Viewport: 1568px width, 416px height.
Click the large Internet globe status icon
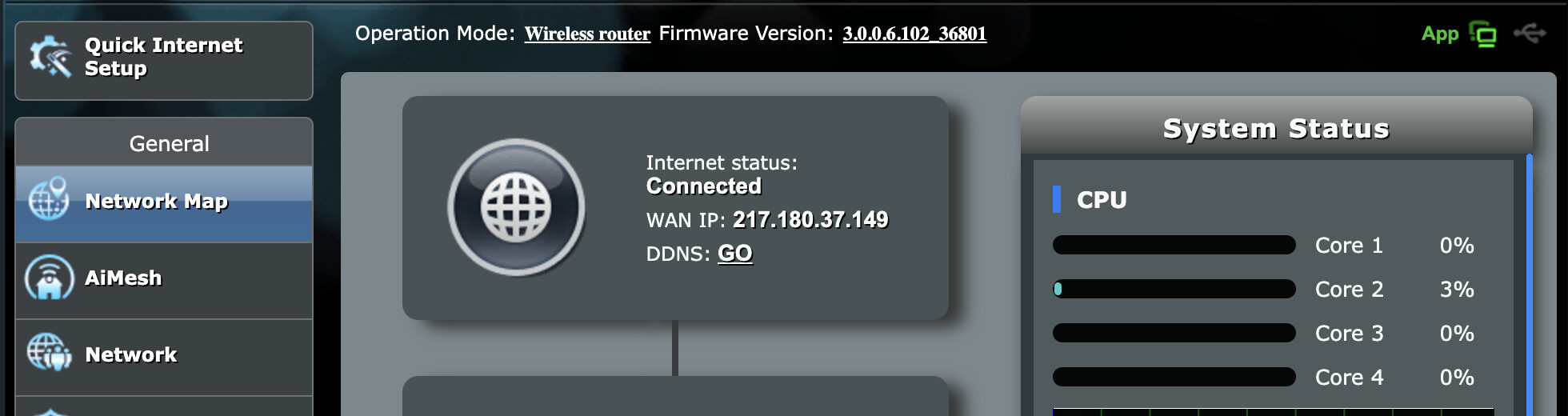tap(516, 207)
